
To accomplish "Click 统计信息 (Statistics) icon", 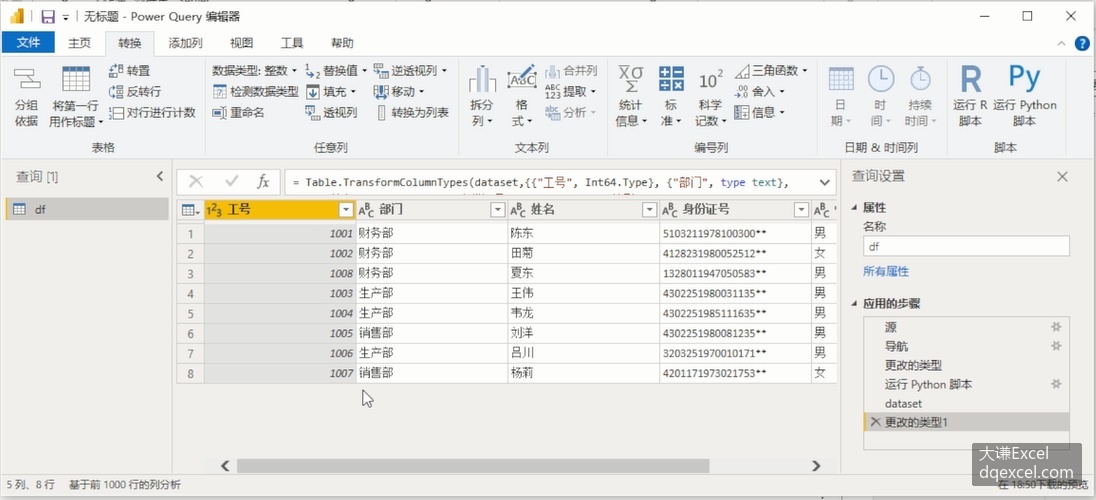I will click(x=631, y=78).
